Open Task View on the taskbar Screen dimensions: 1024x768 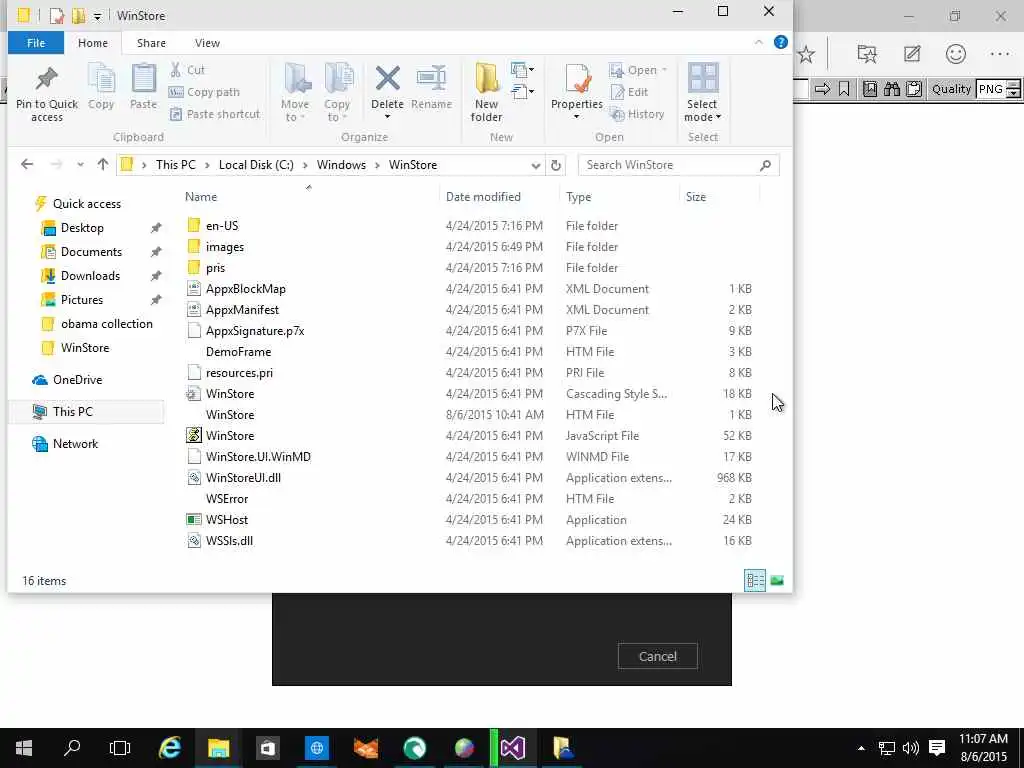120,748
